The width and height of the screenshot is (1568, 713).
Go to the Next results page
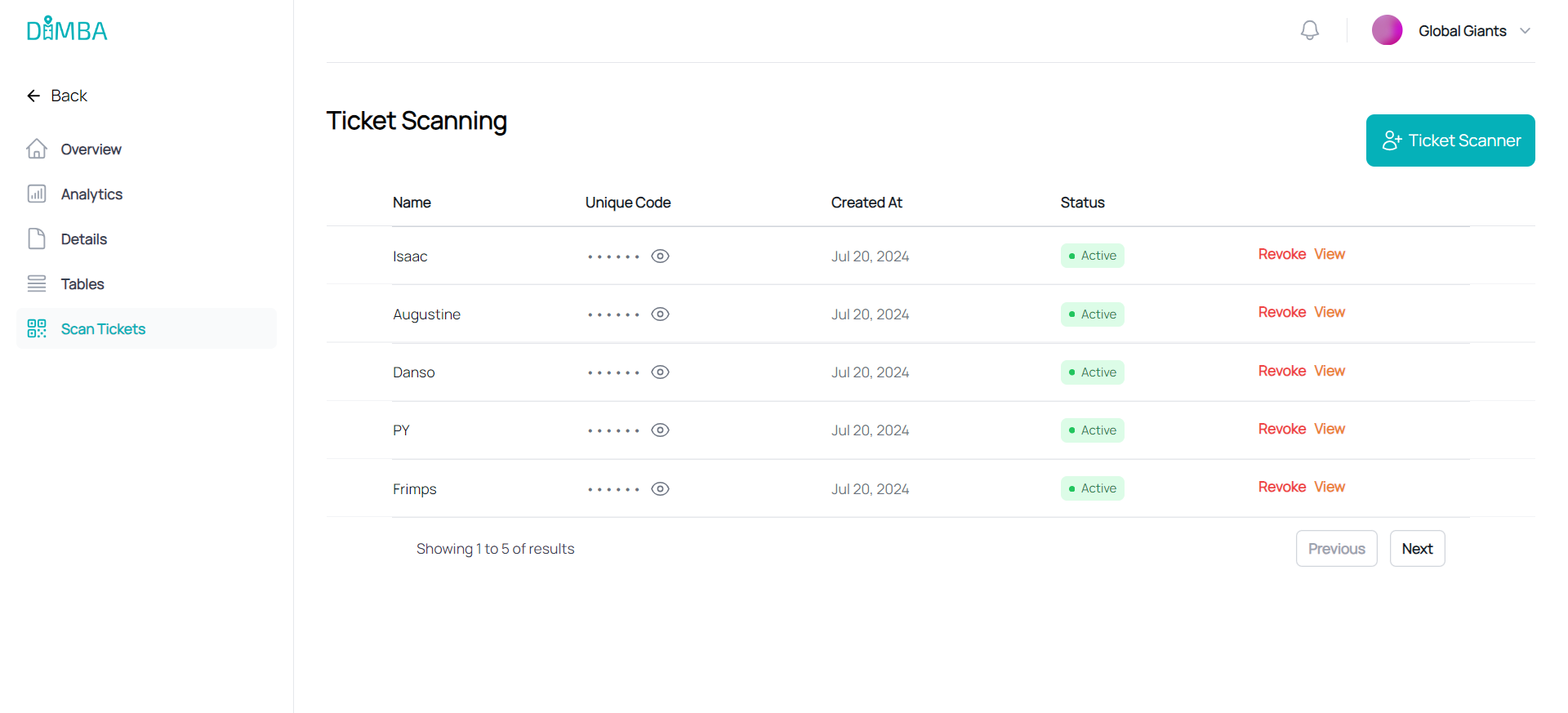[1417, 549]
